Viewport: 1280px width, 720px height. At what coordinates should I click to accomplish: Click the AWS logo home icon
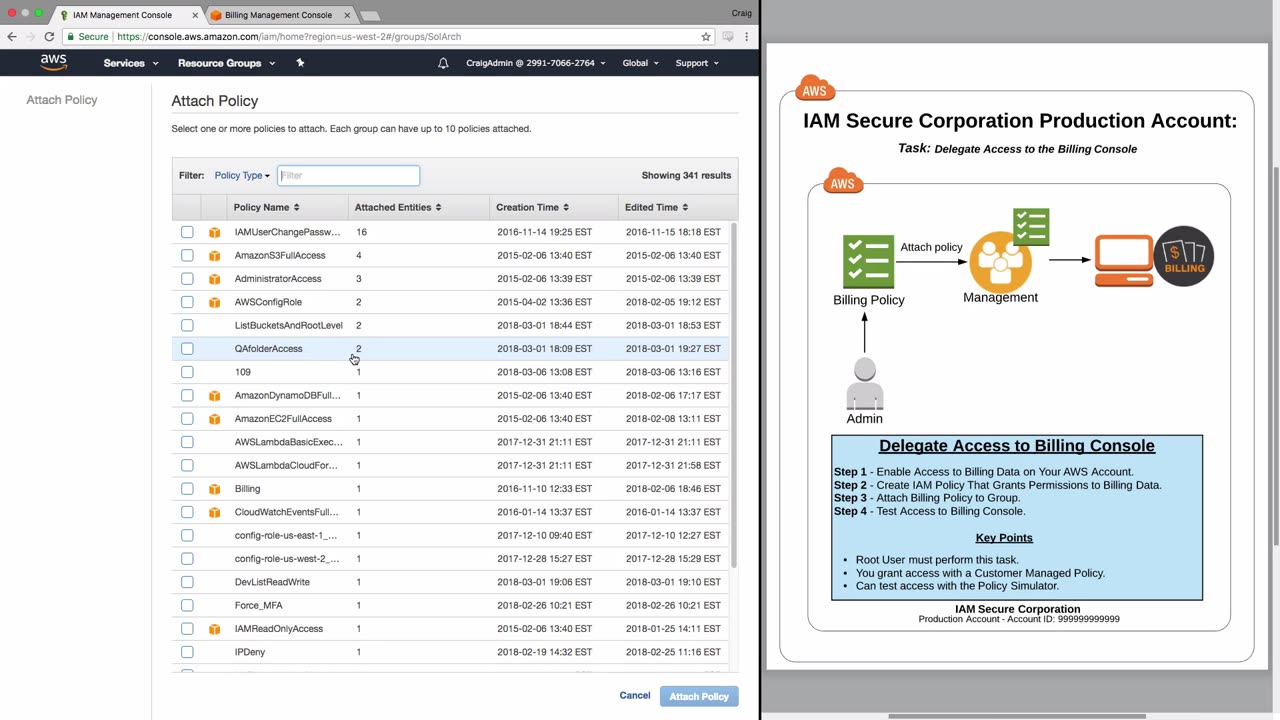click(54, 62)
